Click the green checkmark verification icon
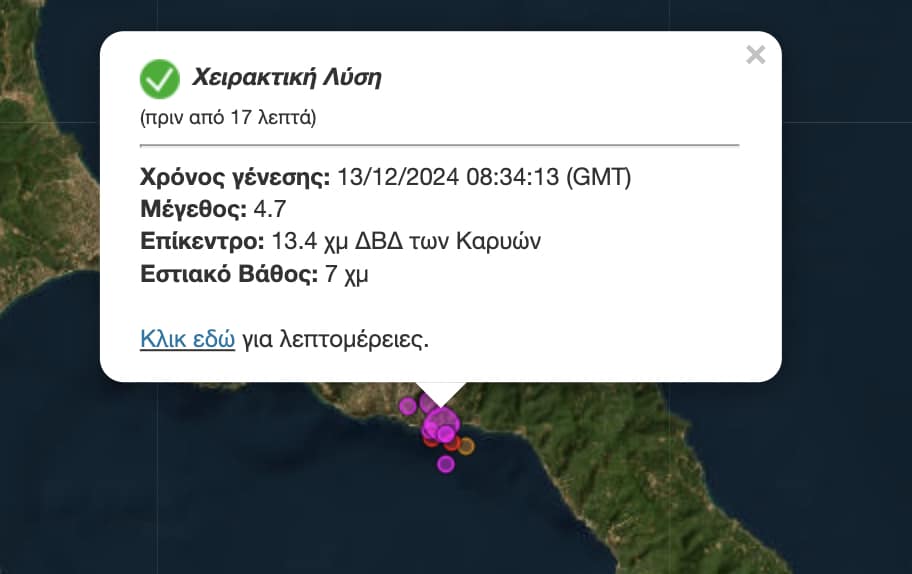 (159, 78)
